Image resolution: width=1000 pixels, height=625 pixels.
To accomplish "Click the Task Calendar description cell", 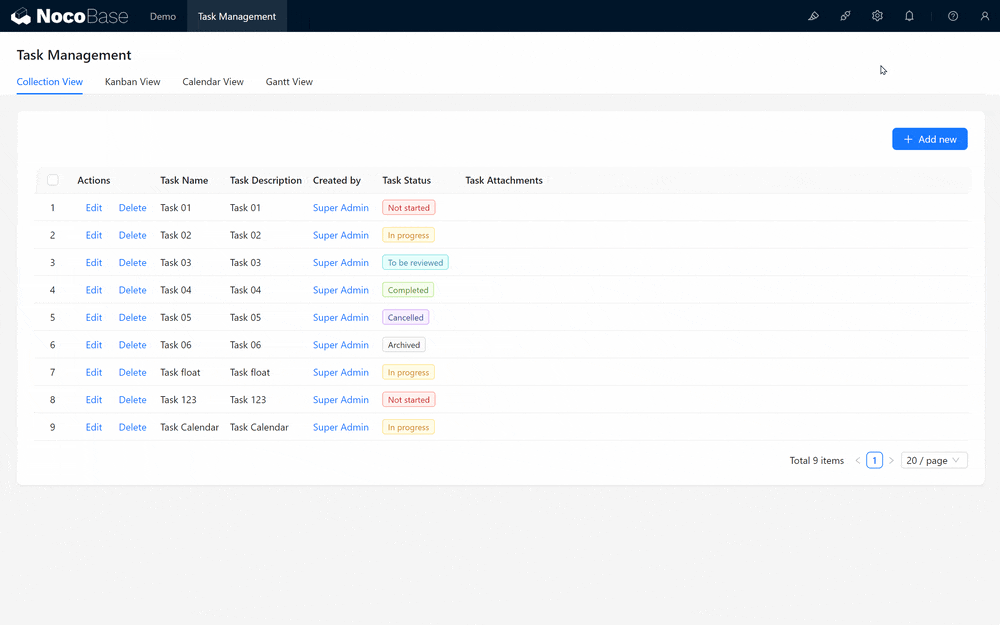I will pyautogui.click(x=259, y=427).
